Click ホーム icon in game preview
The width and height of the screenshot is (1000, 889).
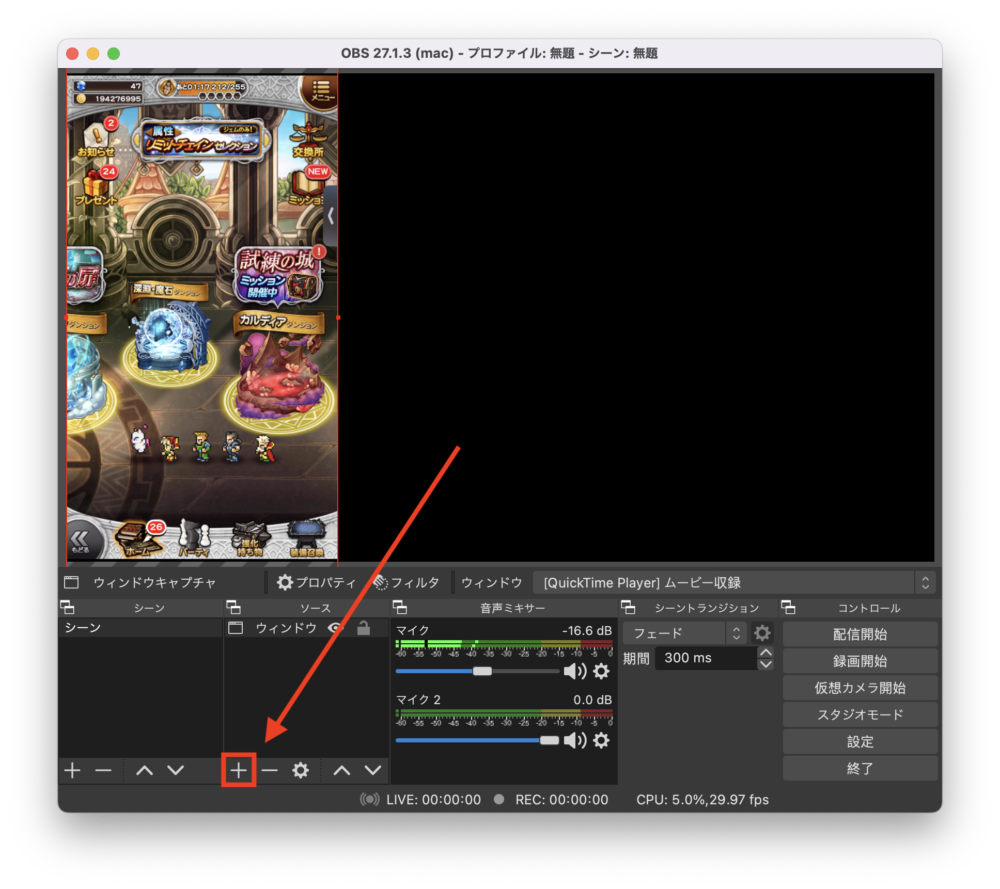click(x=139, y=538)
